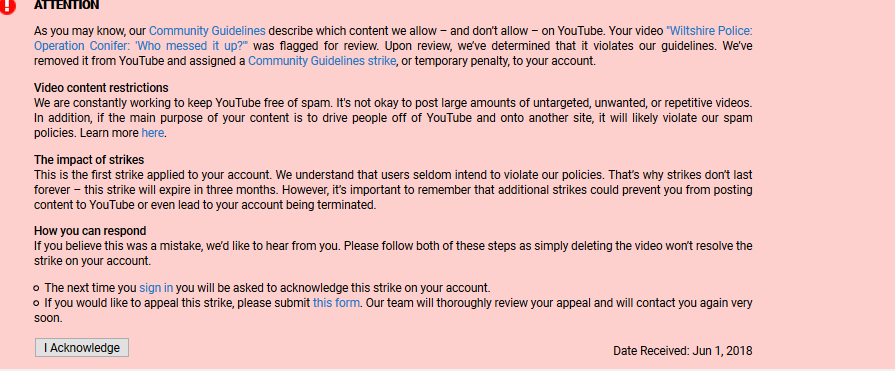Click 'The impact of strikes' heading
This screenshot has width=895, height=371.
(89, 160)
